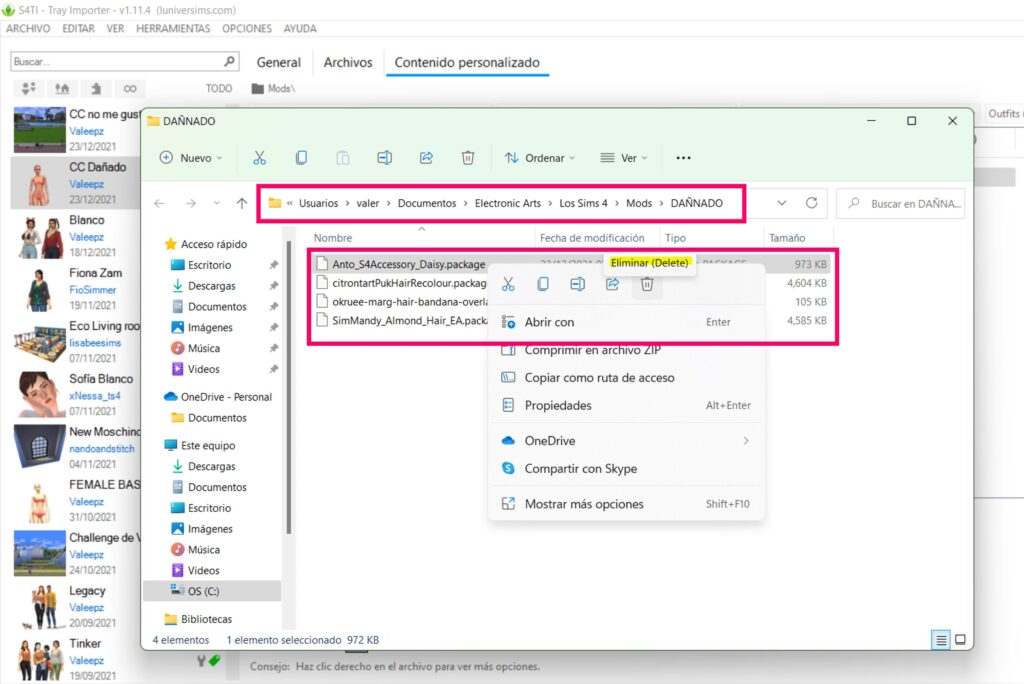Click the lisabeesims creator link
Viewport: 1024px width, 684px height.
[95, 342]
